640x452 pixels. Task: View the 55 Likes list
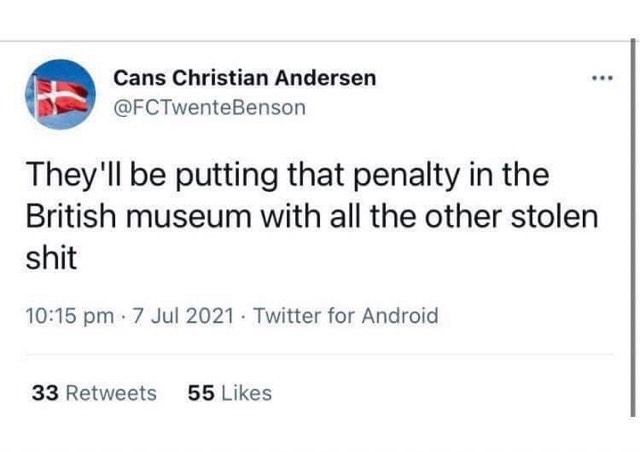pos(230,393)
